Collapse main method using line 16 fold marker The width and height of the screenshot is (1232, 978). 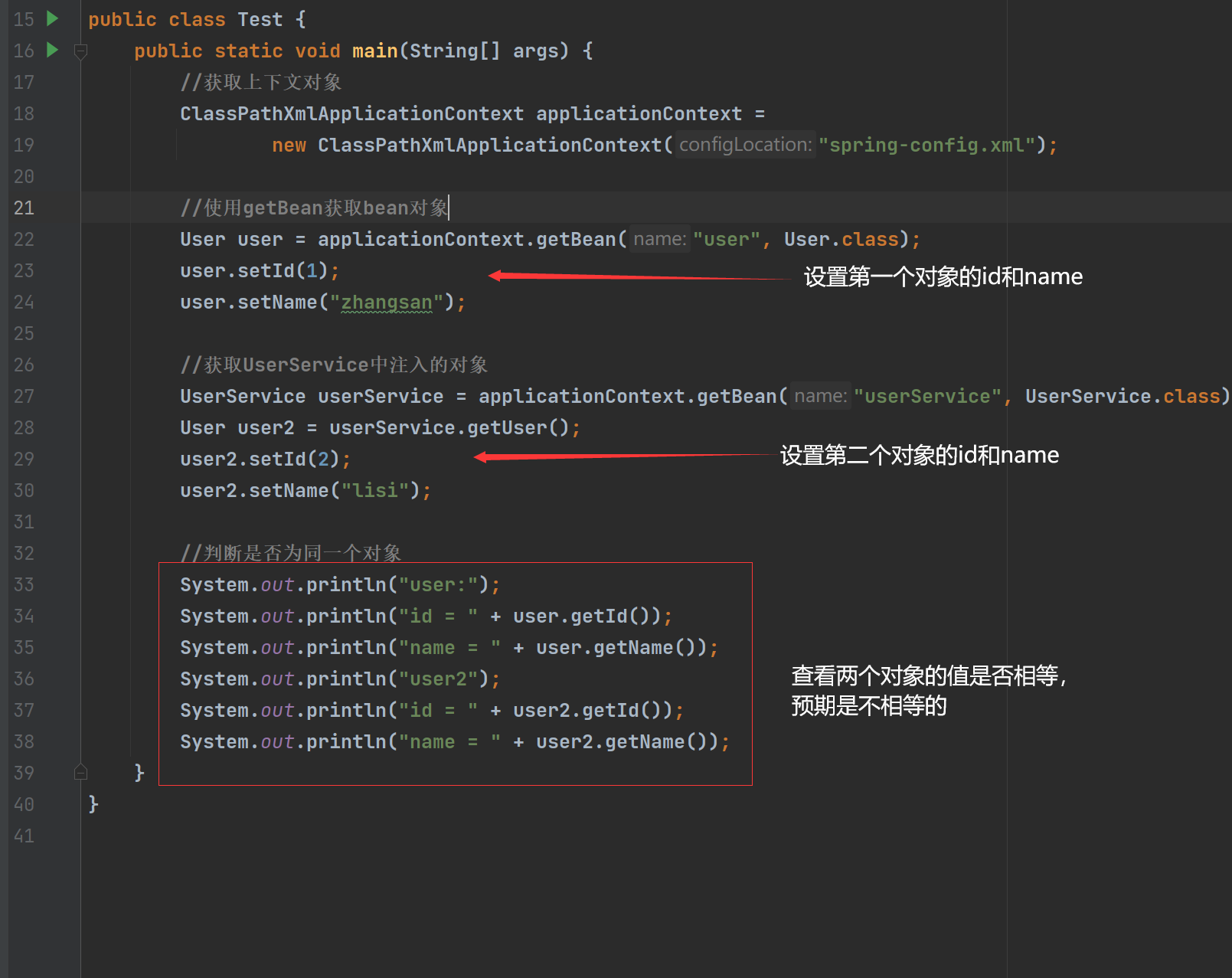pyautogui.click(x=80, y=51)
